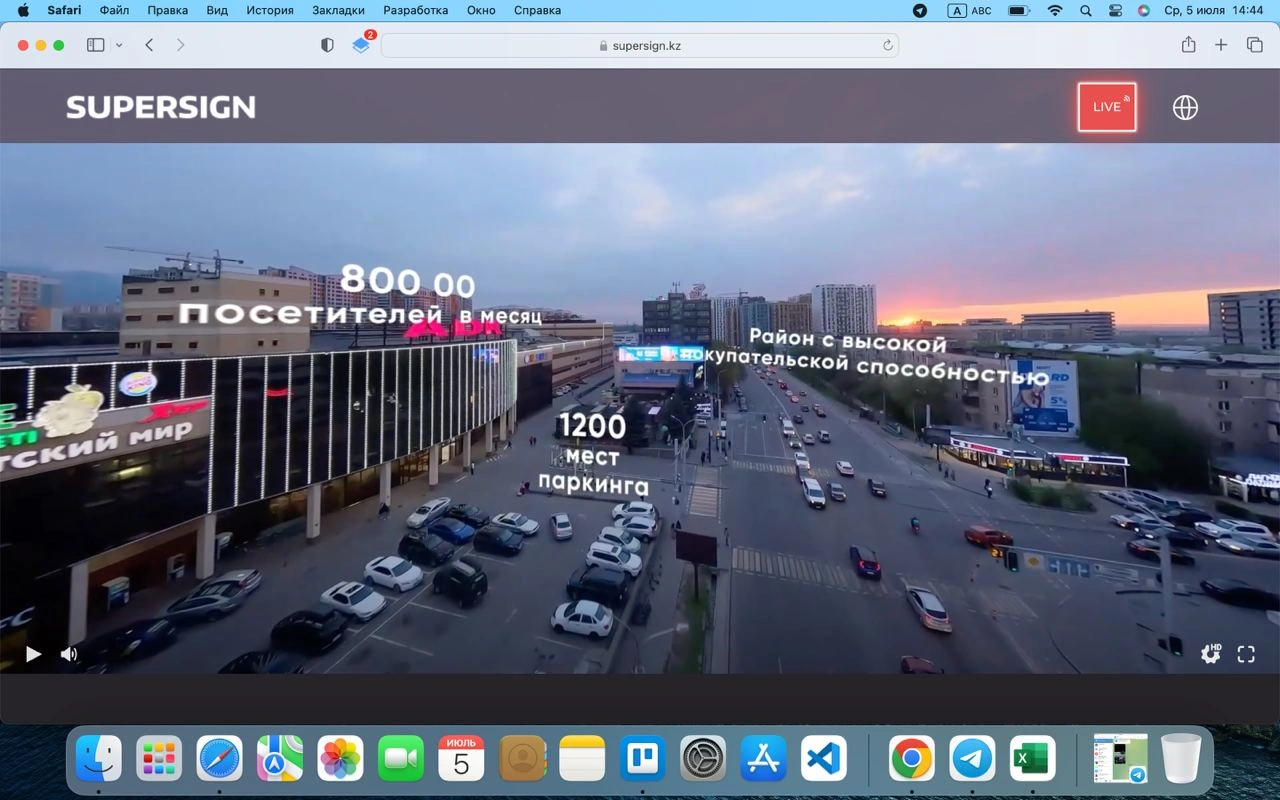The height and width of the screenshot is (800, 1280).
Task: Open the Share menu
Action: click(x=1188, y=45)
